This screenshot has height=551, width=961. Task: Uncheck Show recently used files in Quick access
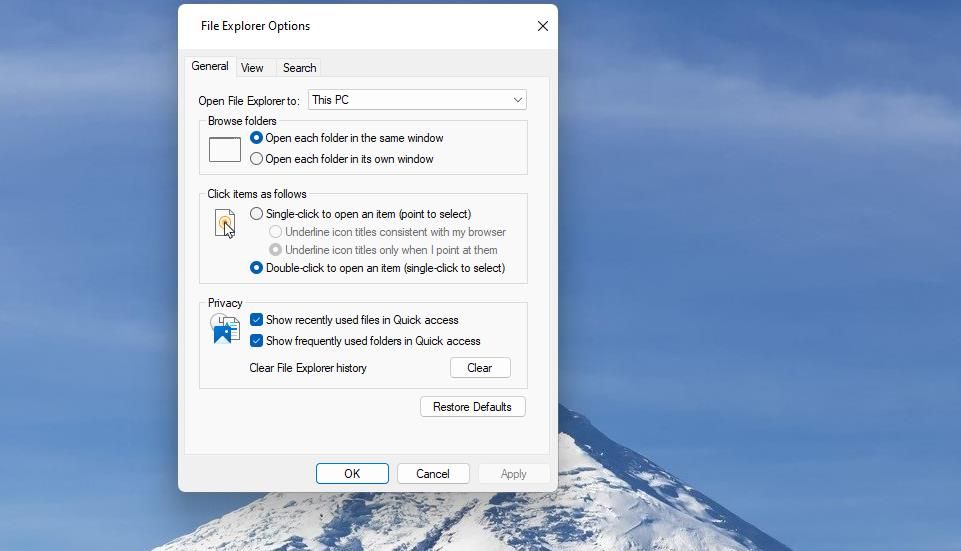click(257, 320)
